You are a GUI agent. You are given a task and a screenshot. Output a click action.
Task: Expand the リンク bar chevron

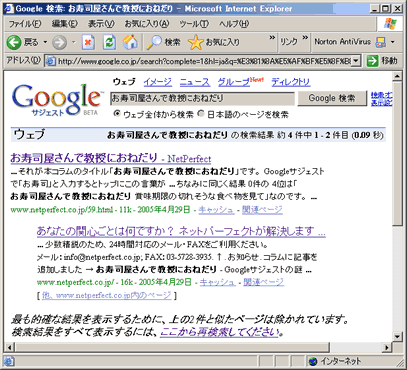305,37
